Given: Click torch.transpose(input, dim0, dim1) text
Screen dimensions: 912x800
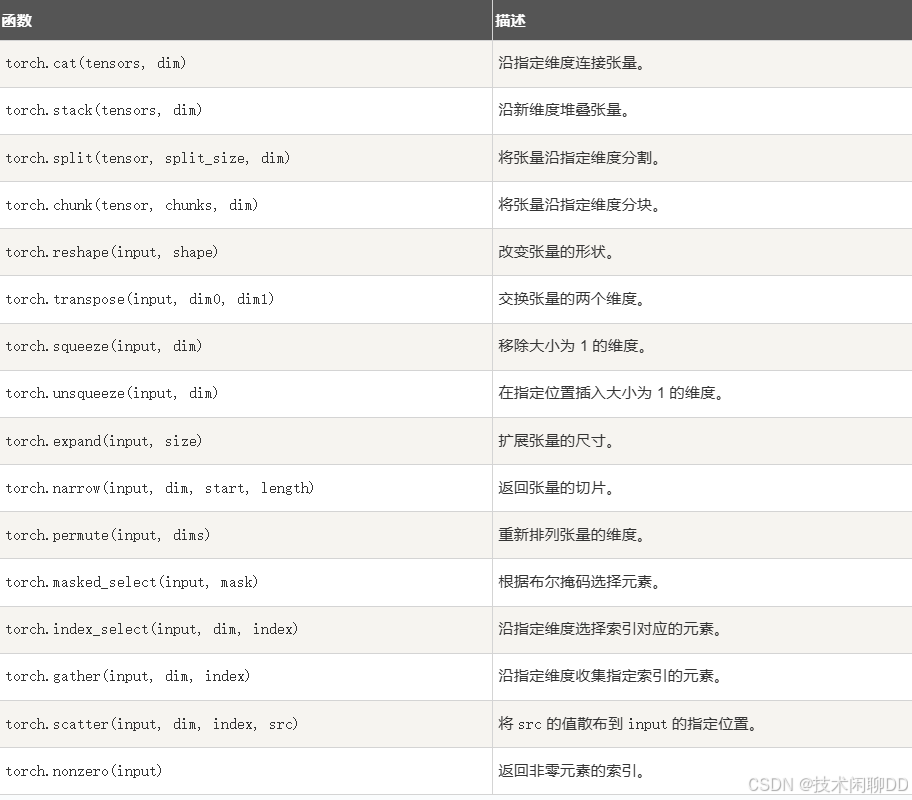Looking at the screenshot, I should pos(140,300).
